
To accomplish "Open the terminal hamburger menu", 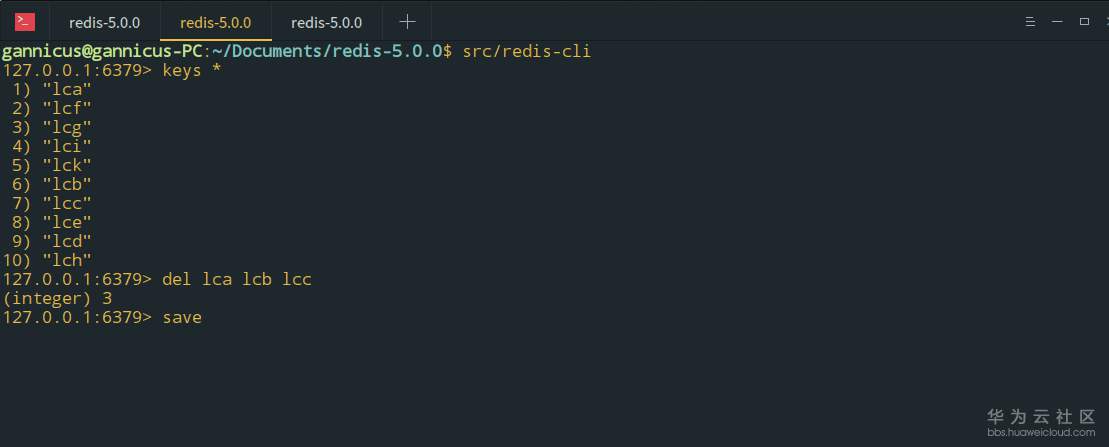I will (x=1031, y=21).
